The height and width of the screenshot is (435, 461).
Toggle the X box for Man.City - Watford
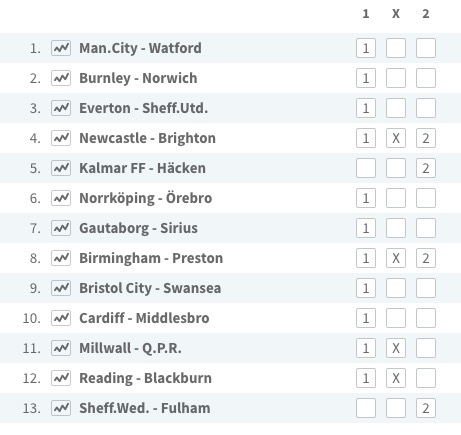[x=396, y=48]
